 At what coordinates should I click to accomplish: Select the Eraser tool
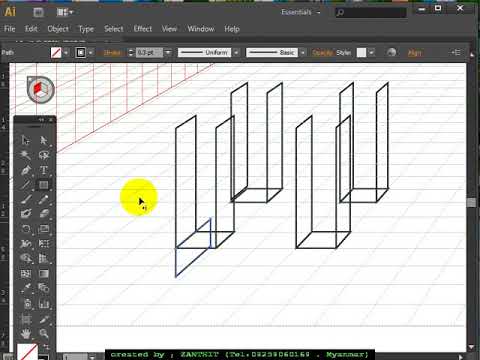(44, 214)
